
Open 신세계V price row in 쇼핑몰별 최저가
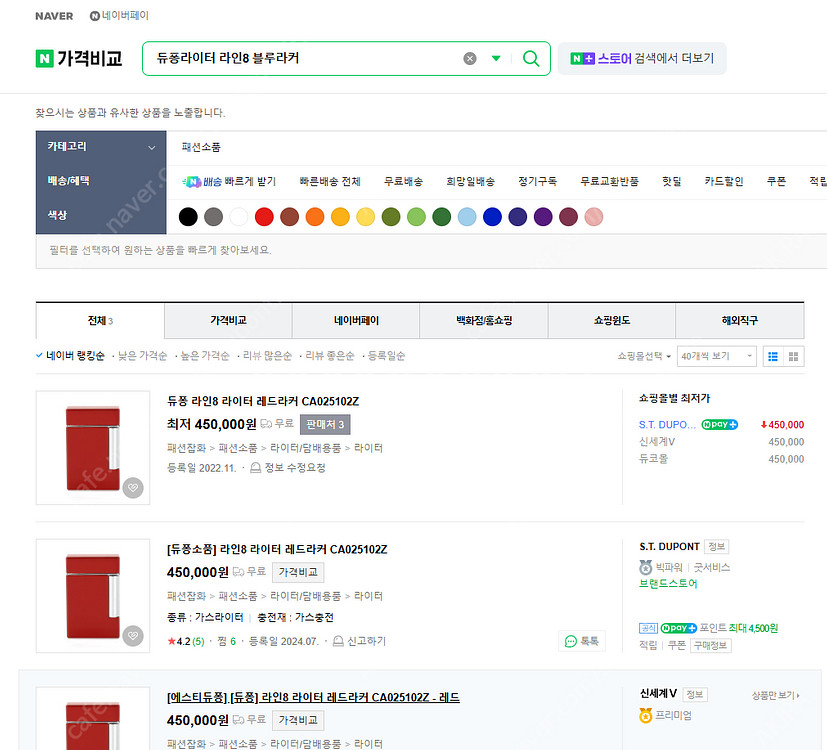click(721, 442)
